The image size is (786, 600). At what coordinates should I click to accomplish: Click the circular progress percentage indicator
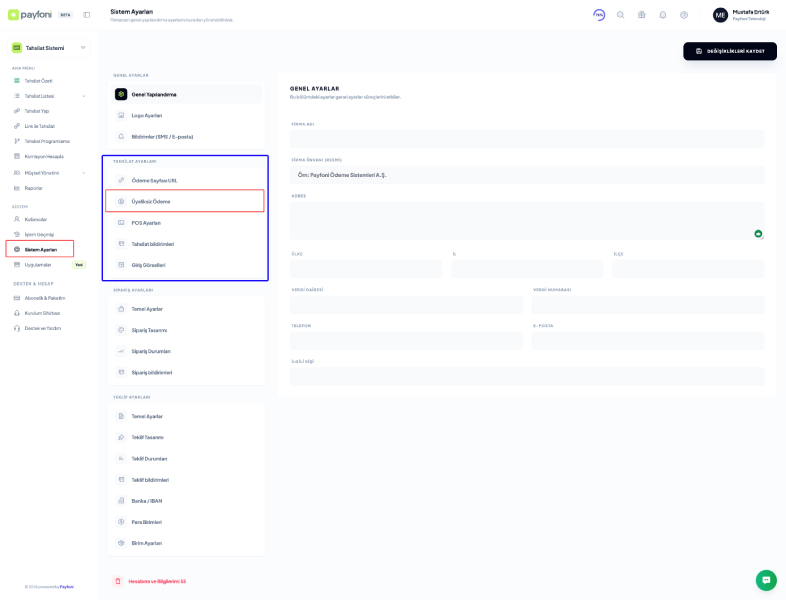[x=599, y=15]
